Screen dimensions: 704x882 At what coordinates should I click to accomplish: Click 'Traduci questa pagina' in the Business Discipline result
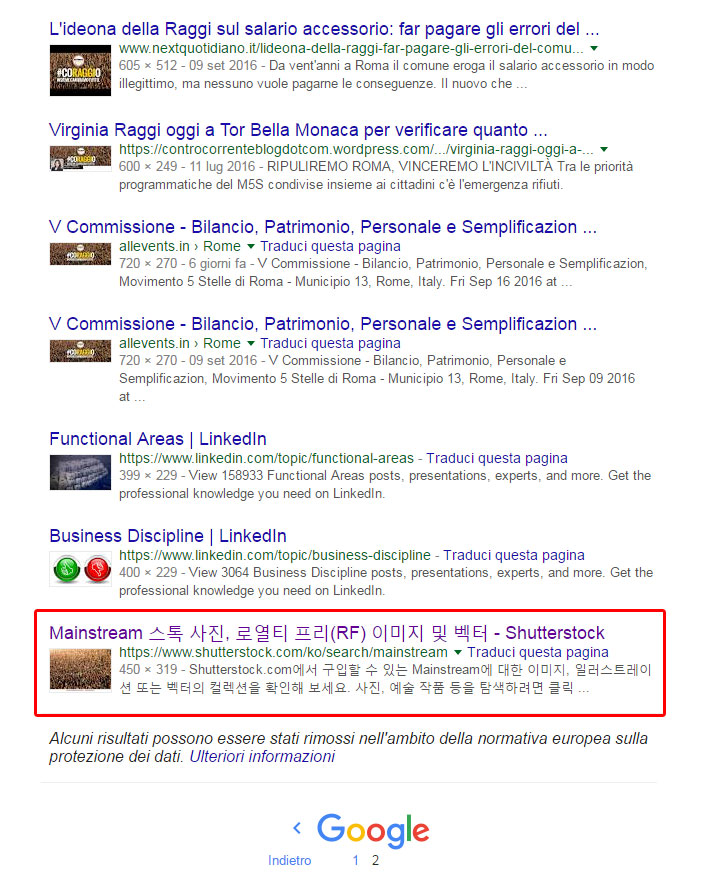pyautogui.click(x=514, y=555)
